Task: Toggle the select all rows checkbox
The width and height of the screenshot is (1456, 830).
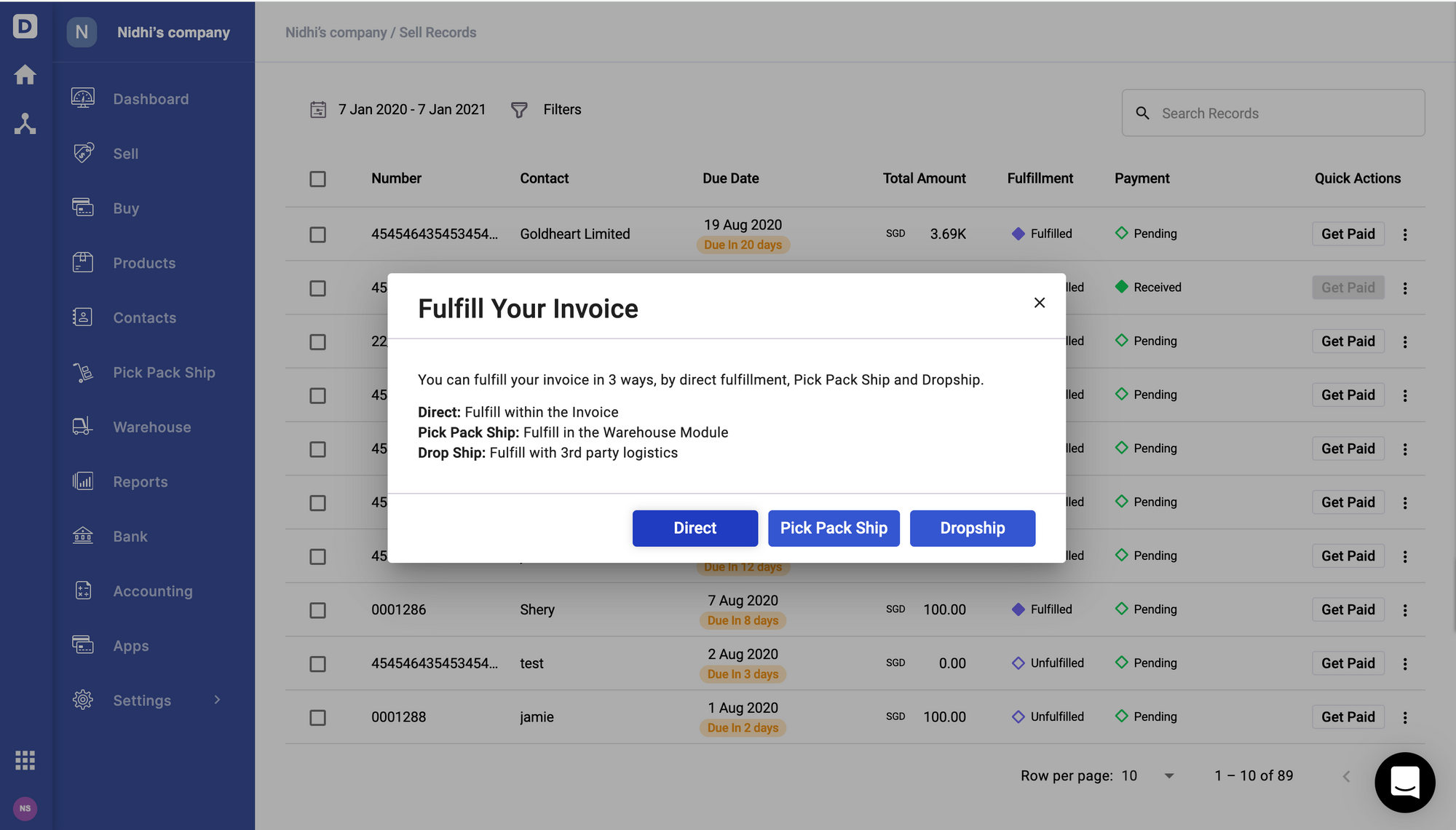Action: [318, 179]
